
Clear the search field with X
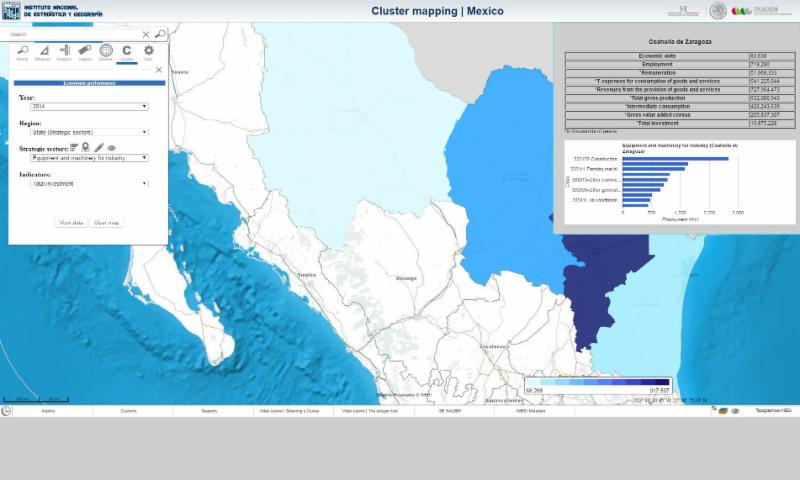(x=146, y=34)
